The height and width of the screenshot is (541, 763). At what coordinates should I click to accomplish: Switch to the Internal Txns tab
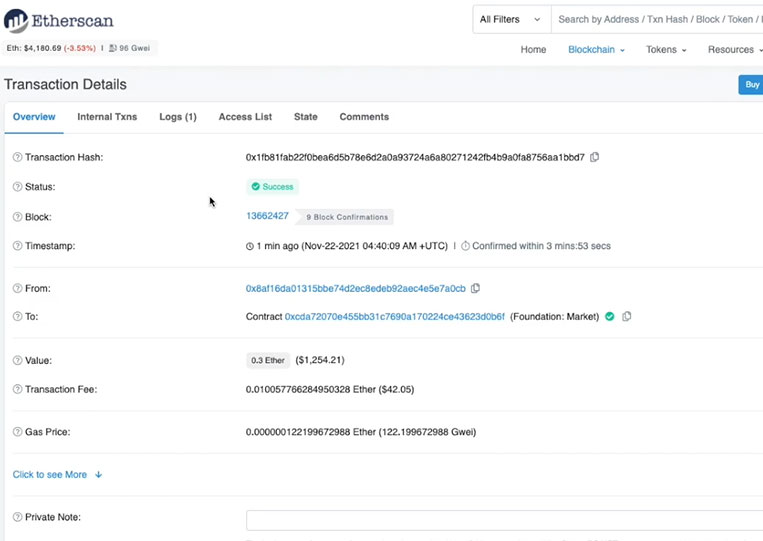(x=107, y=117)
